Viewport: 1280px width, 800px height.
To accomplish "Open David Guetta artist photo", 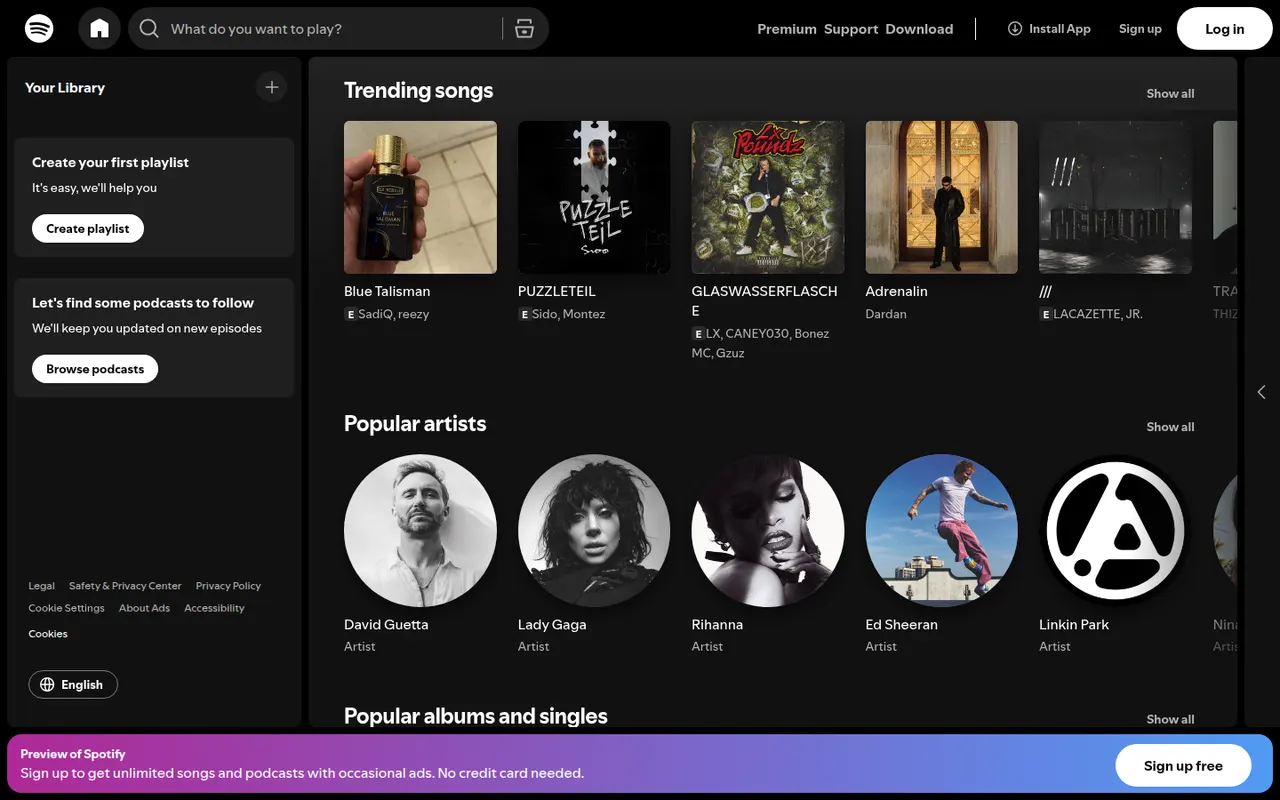I will click(x=420, y=531).
